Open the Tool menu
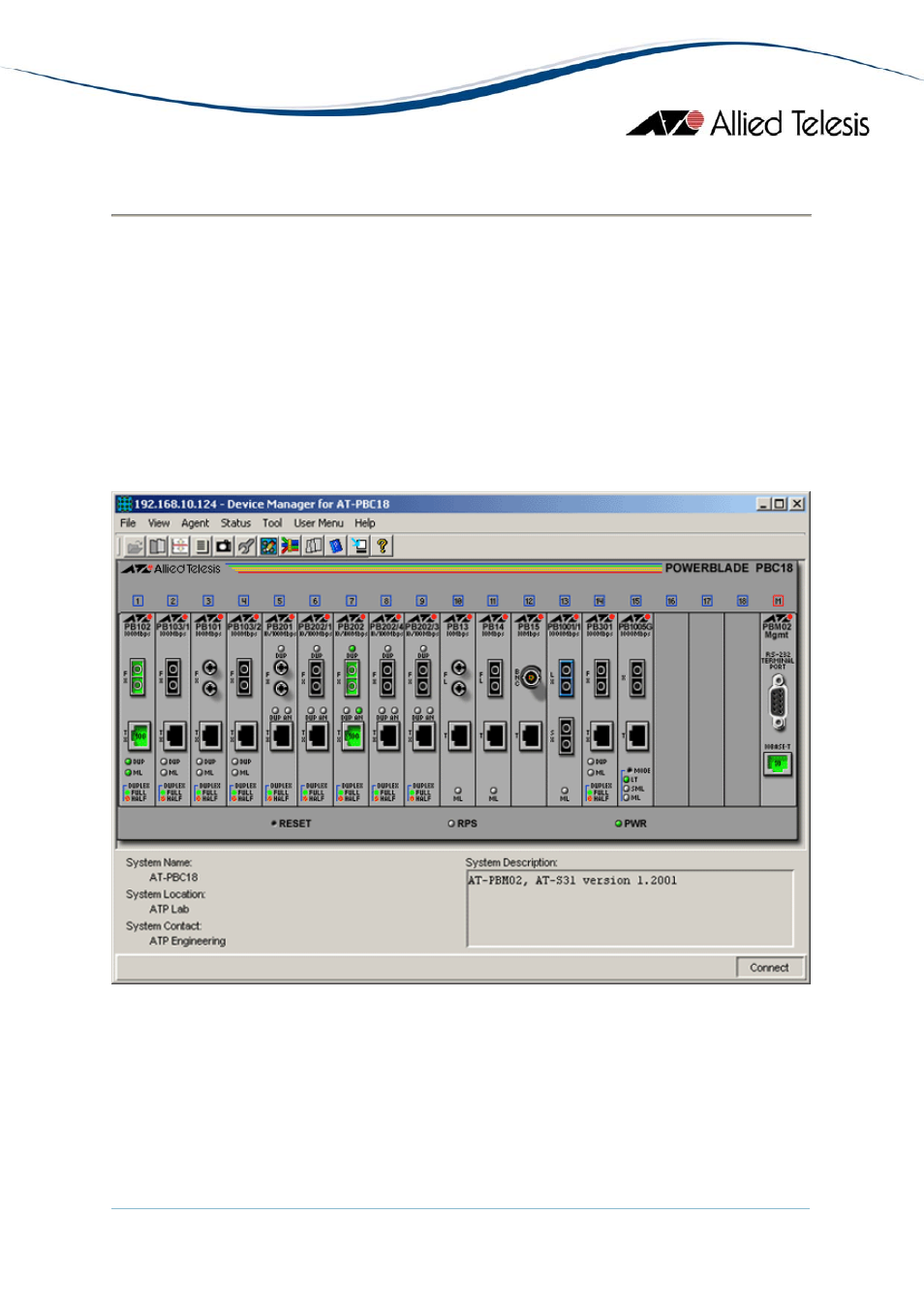Screen dimensions: 924x1308 pos(272,523)
